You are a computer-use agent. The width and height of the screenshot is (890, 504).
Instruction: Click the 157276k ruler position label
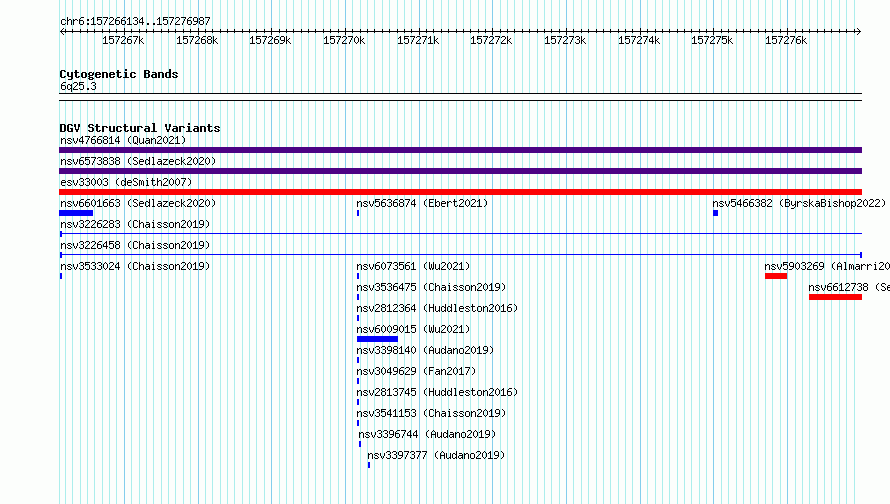(786, 40)
